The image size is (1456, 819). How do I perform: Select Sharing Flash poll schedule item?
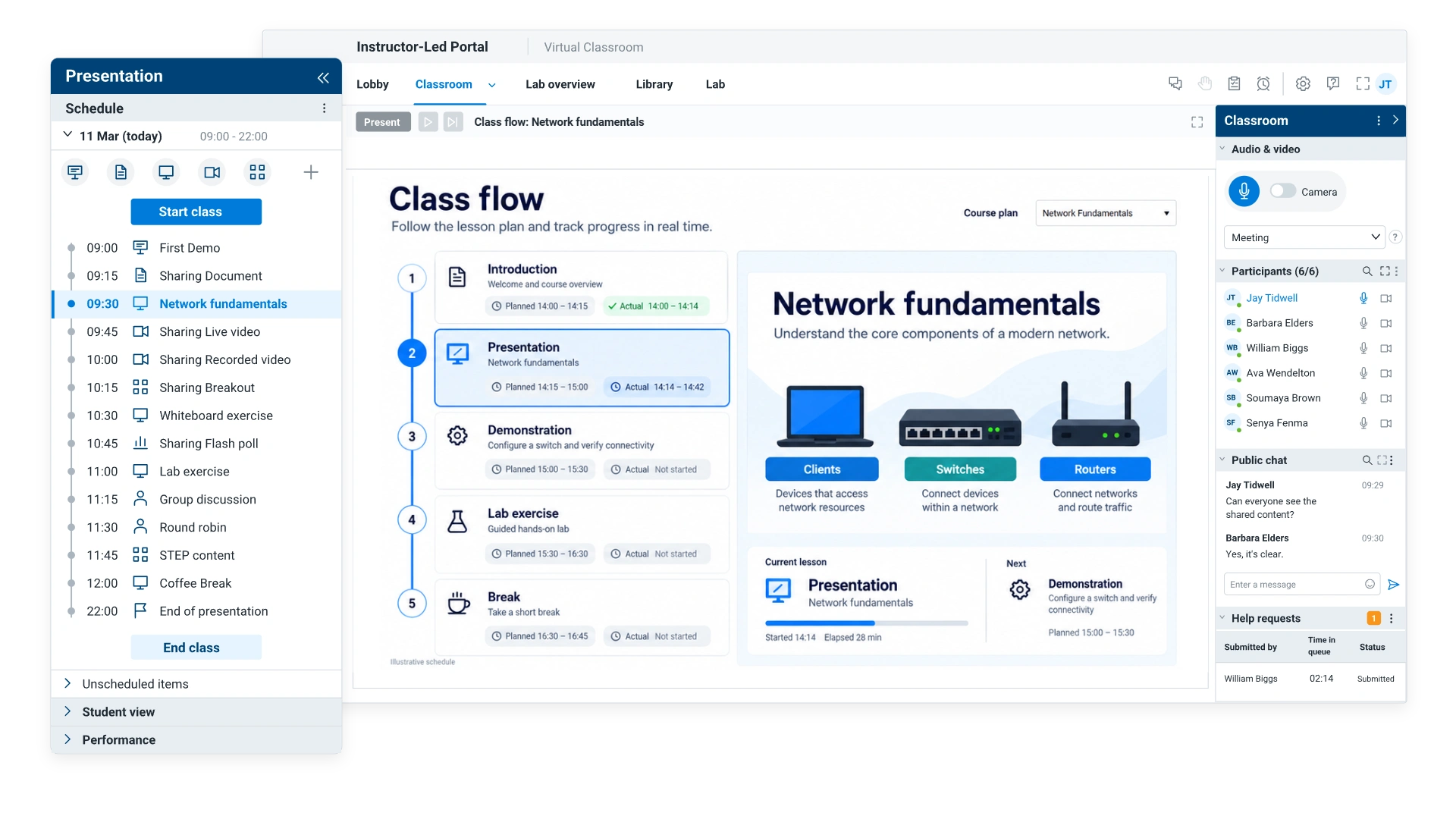[196, 444]
